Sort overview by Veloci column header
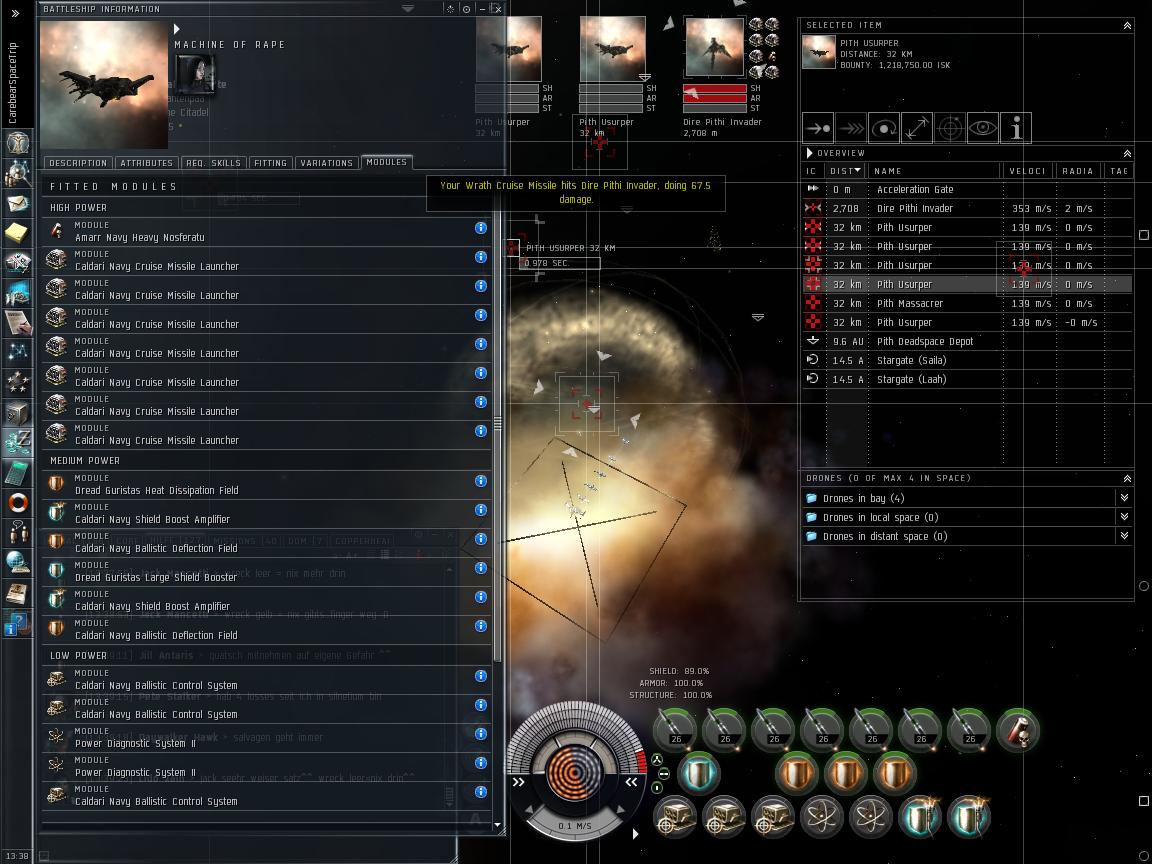1152x864 pixels. click(x=1028, y=171)
